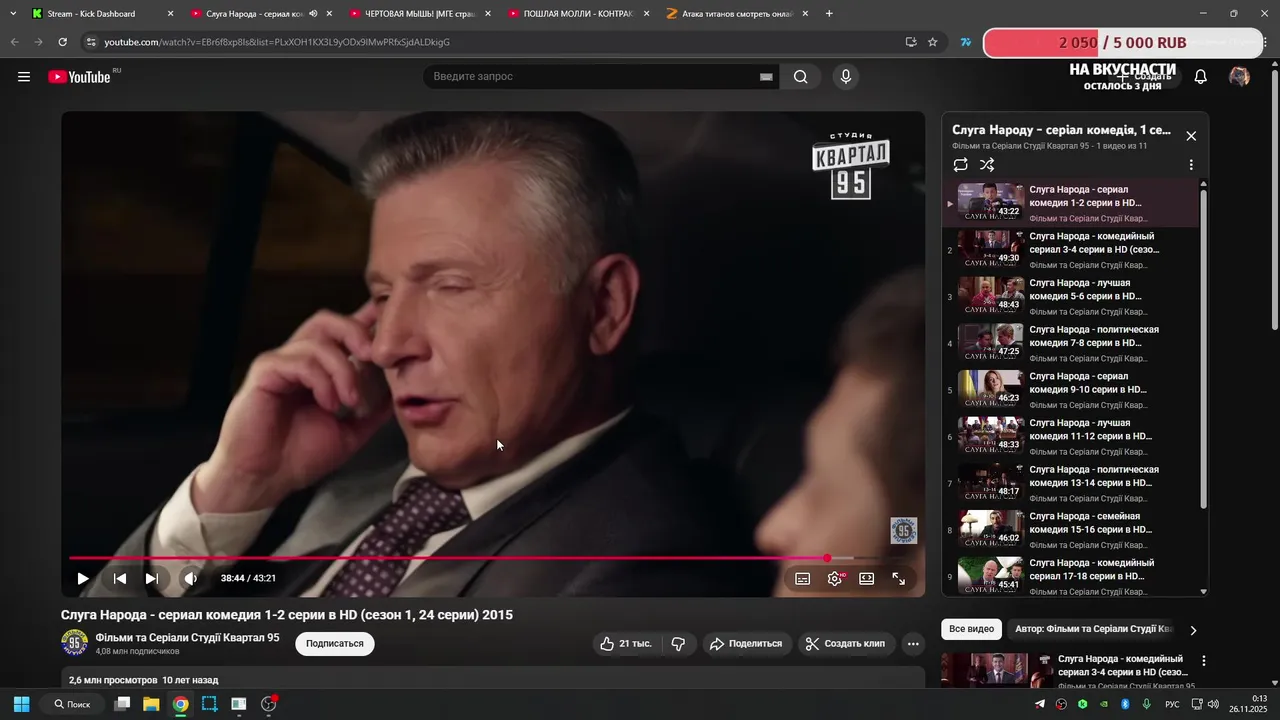This screenshot has width=1280, height=720.
Task: Click the Поделиться share button
Action: (747, 644)
